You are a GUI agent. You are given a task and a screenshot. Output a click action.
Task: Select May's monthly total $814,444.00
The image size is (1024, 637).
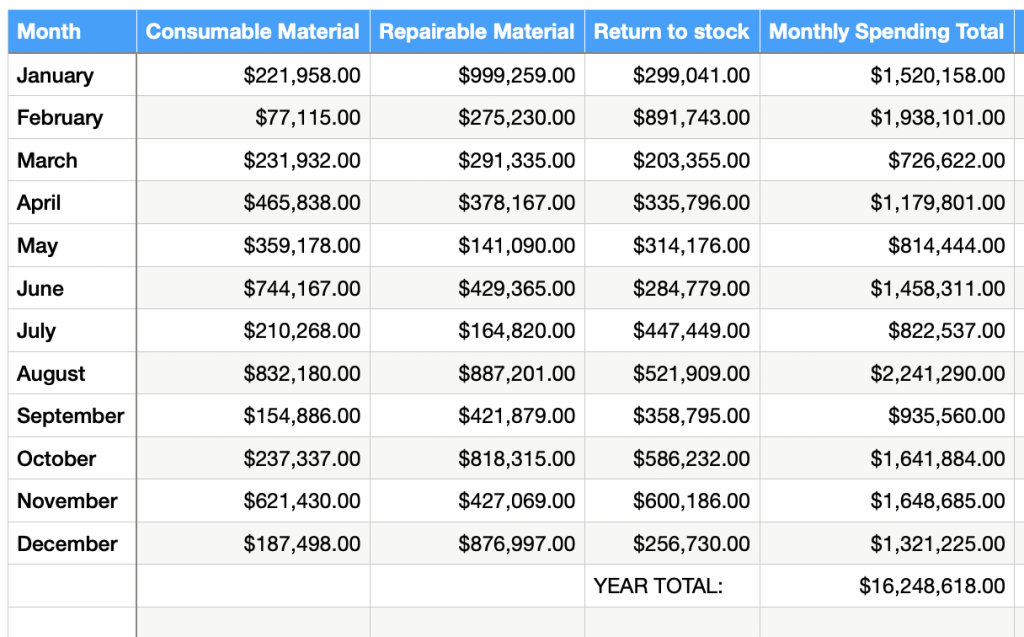pyautogui.click(x=946, y=246)
